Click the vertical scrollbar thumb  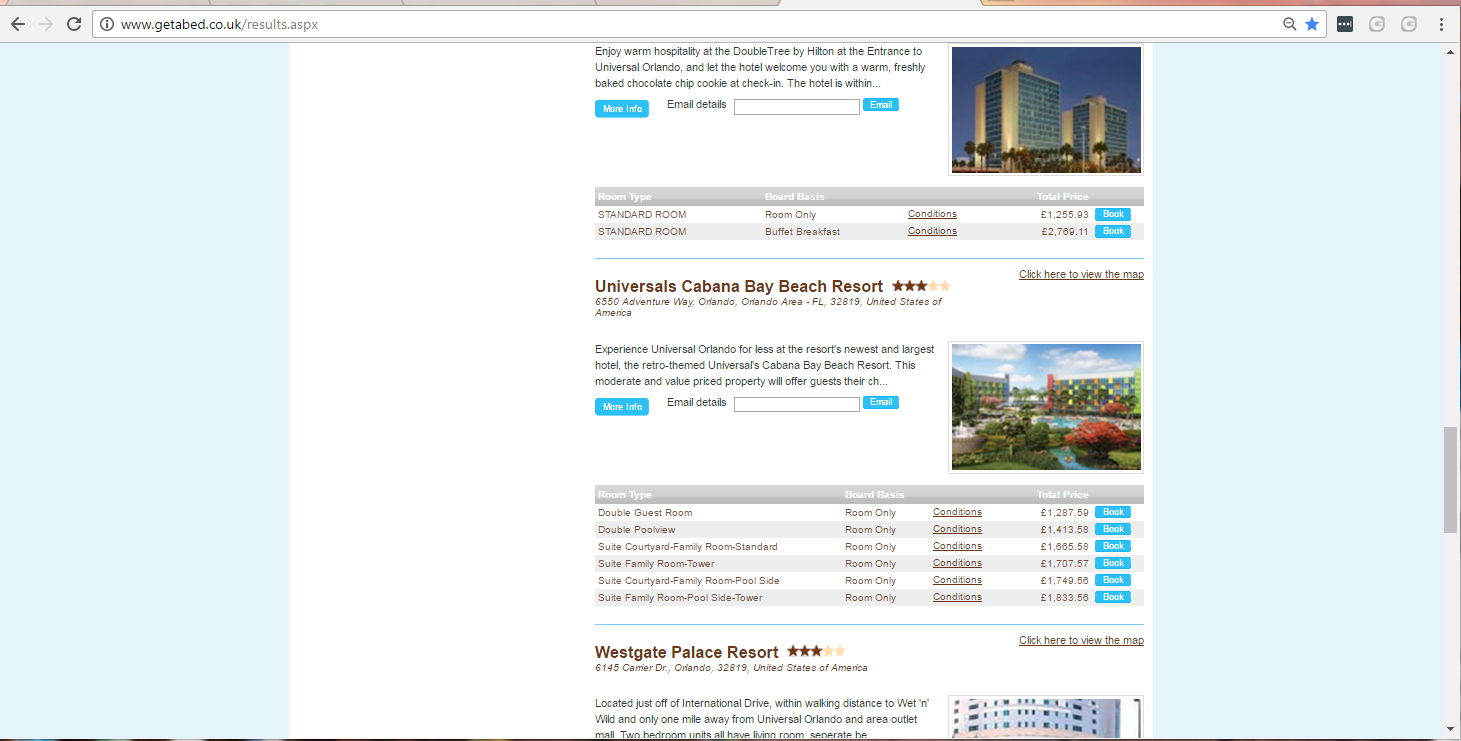click(x=1451, y=480)
